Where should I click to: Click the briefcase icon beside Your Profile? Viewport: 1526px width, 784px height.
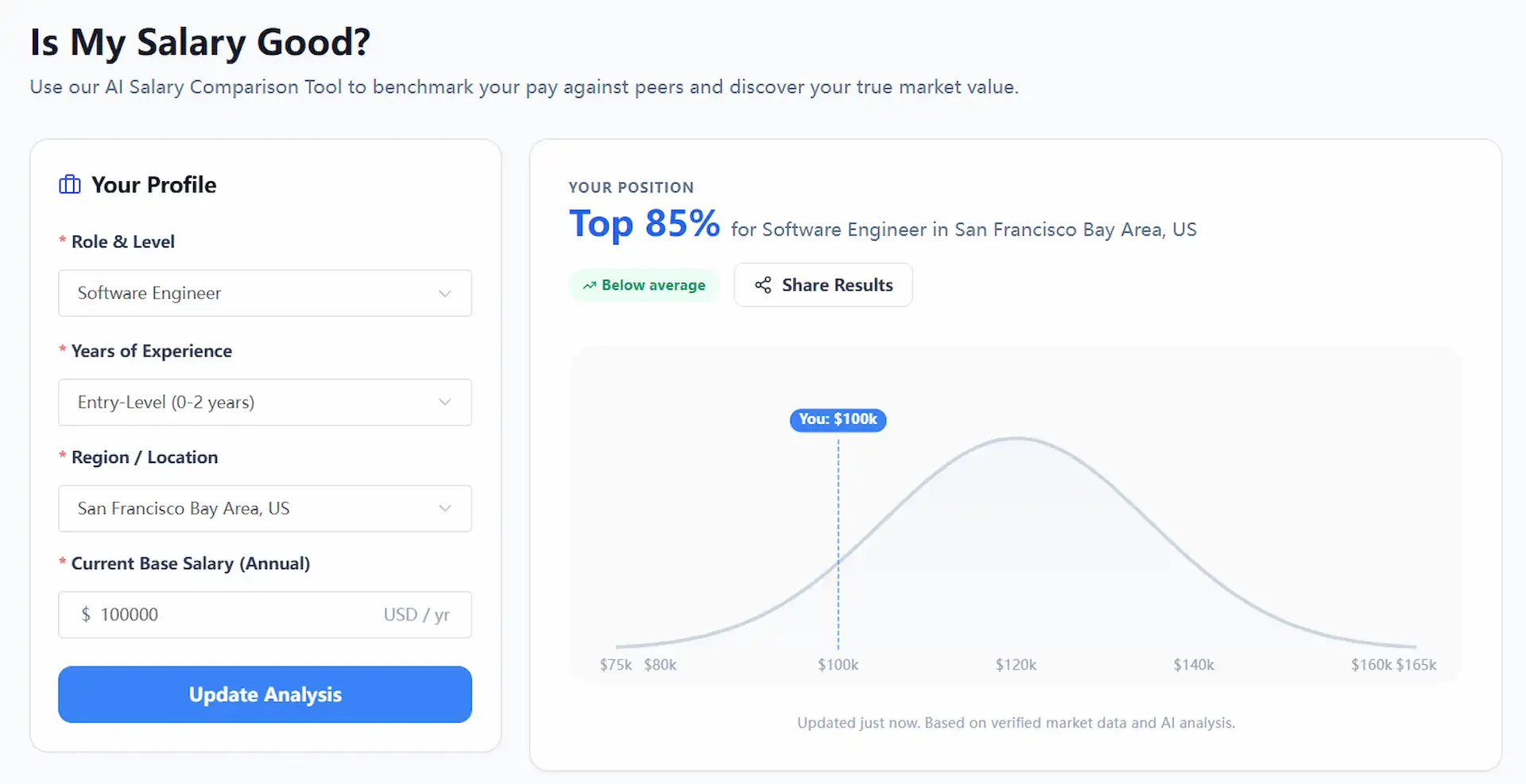69,184
